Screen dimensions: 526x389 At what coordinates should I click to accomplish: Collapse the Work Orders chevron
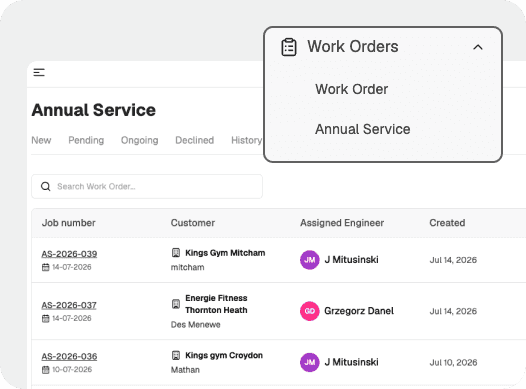[478, 47]
